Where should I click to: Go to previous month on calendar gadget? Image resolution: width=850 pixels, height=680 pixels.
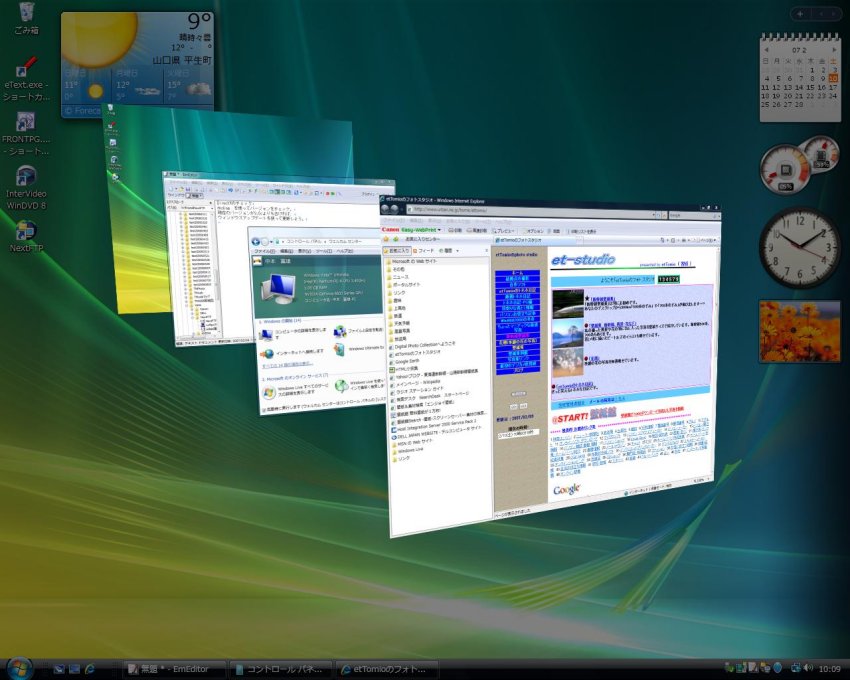[x=767, y=50]
